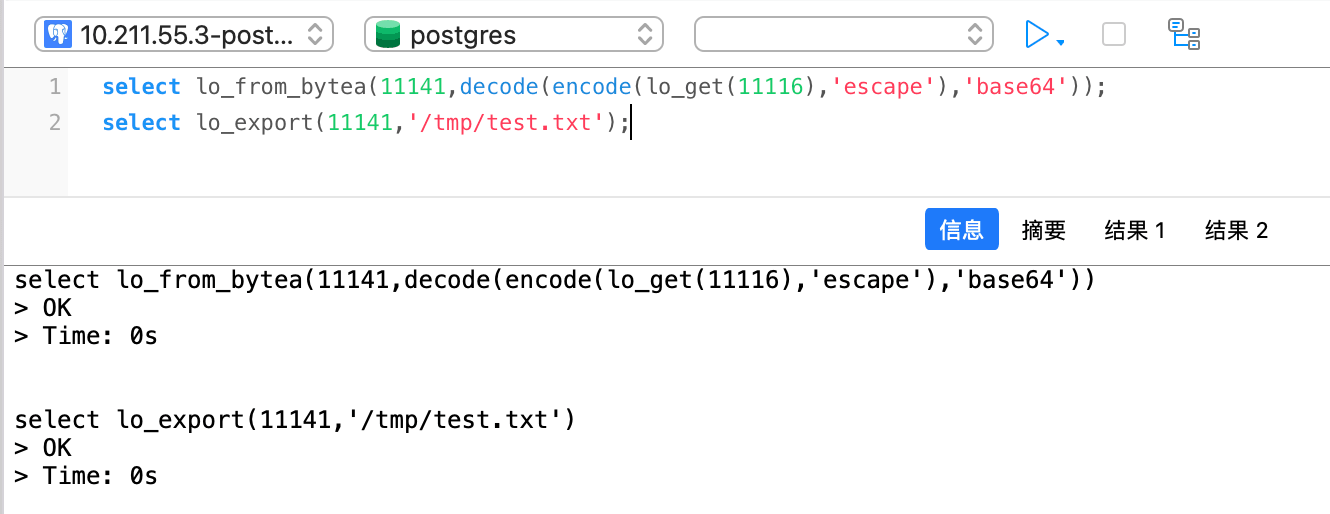Open the empty schema dropdown
The image size is (1330, 514).
[843, 35]
